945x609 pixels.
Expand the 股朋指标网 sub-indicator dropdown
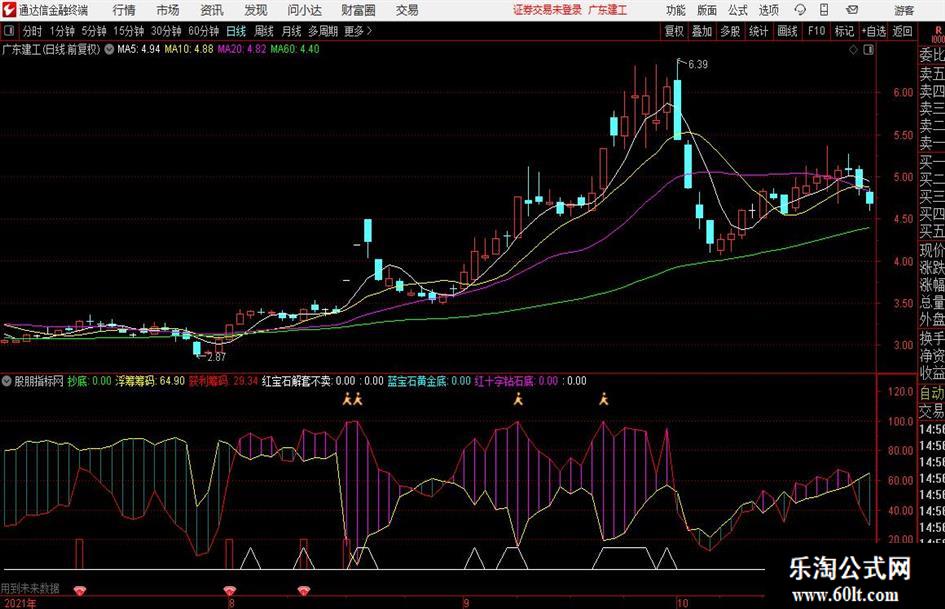coord(7,381)
